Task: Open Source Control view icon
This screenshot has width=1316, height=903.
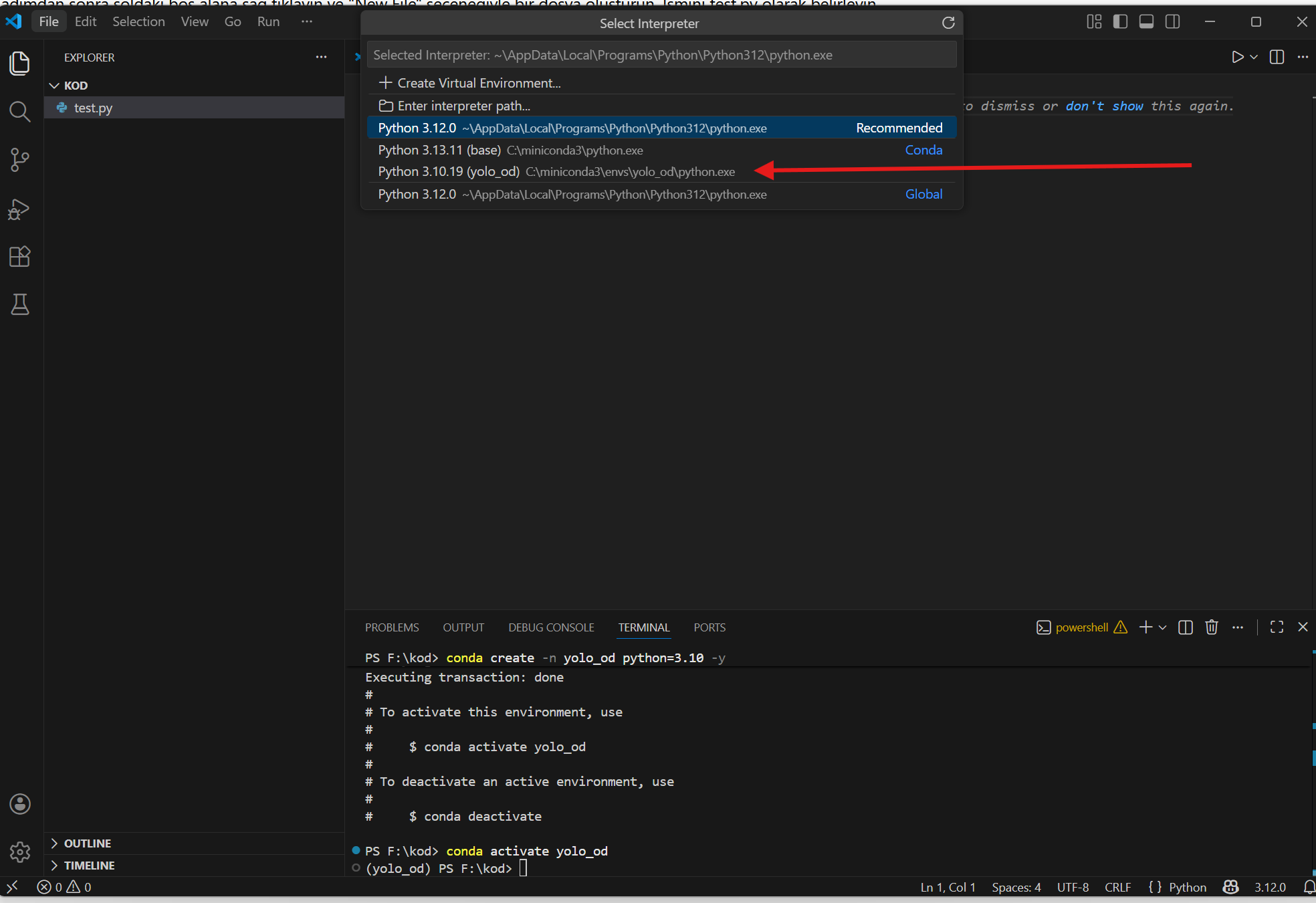Action: click(20, 160)
